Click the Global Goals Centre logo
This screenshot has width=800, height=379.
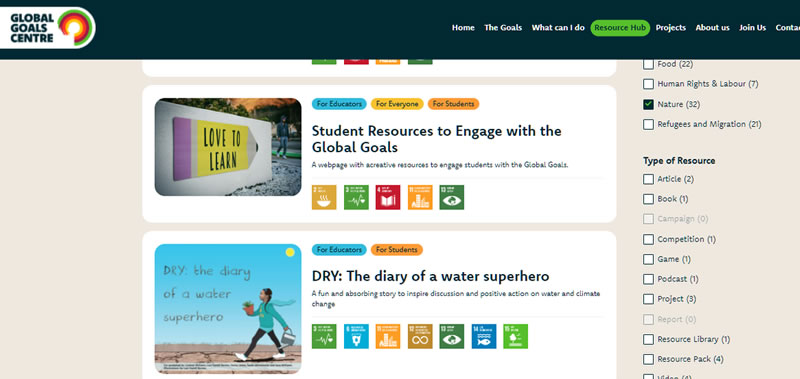(47, 28)
